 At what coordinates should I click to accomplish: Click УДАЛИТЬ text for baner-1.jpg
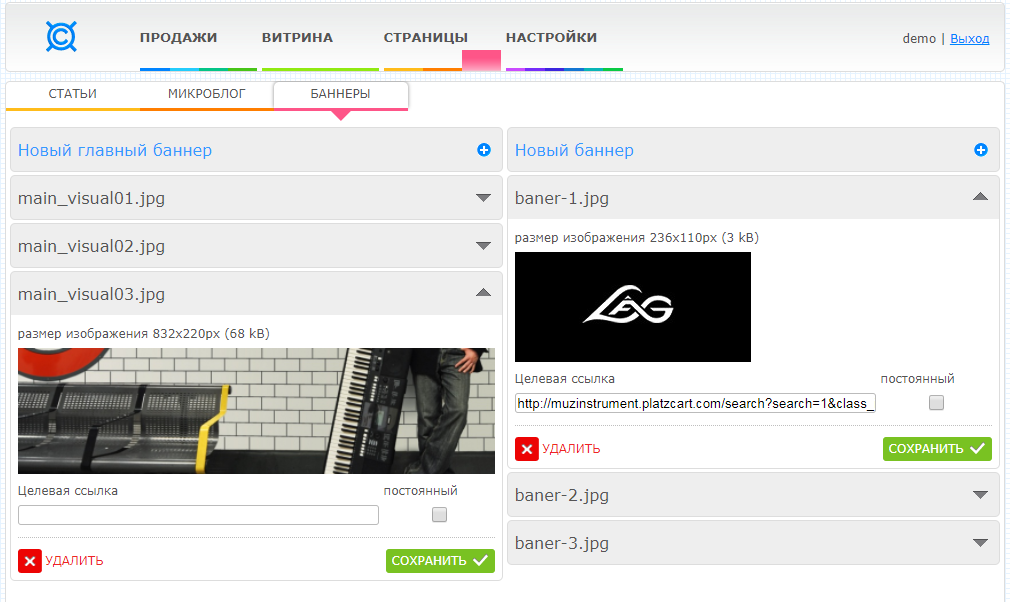[x=571, y=449]
